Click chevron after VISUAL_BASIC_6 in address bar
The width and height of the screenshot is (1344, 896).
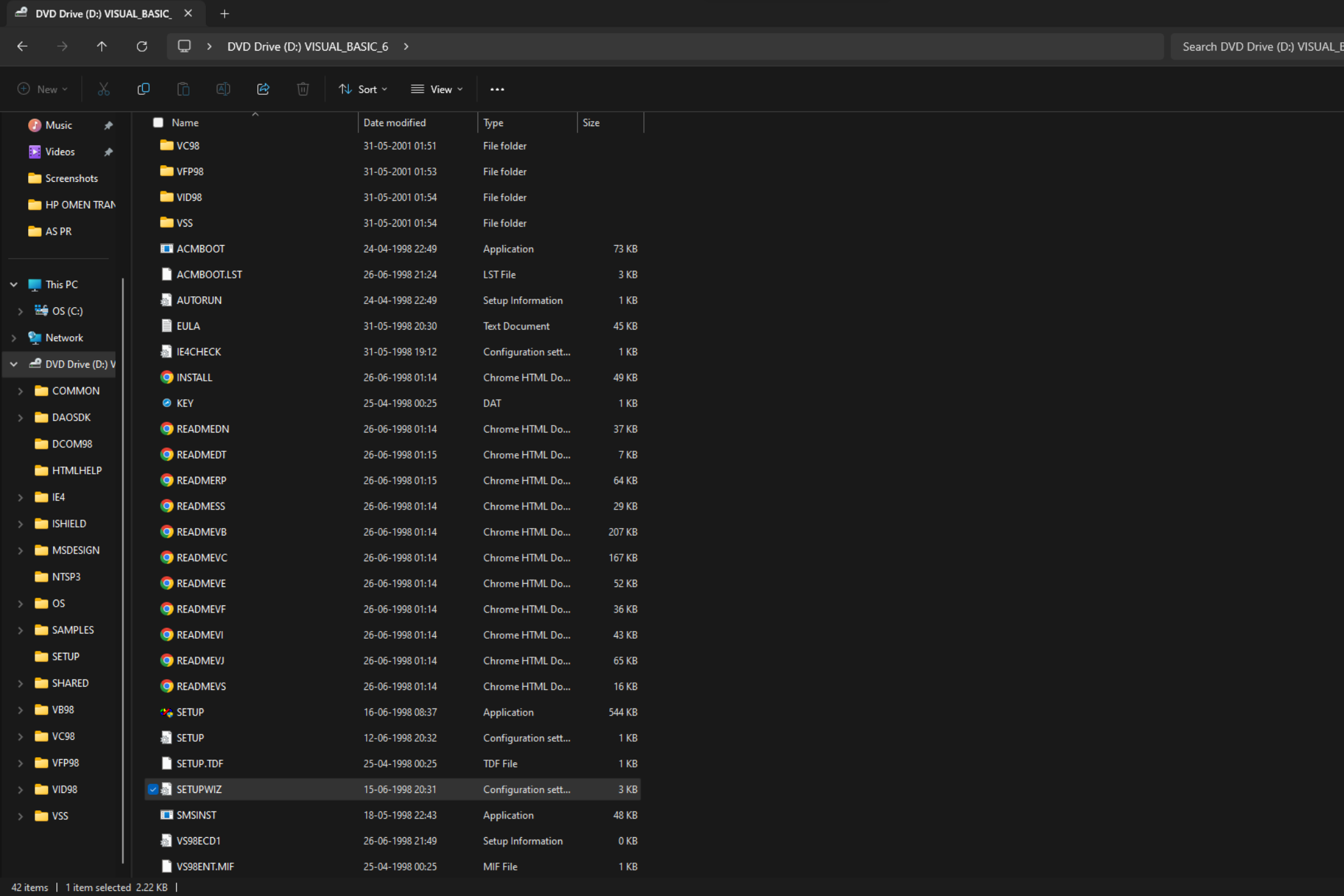[406, 46]
